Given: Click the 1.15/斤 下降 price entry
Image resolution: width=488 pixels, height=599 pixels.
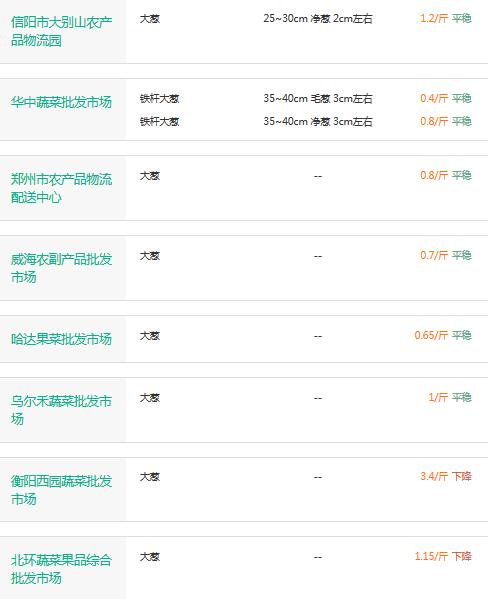Looking at the screenshot, I should click(x=443, y=556).
